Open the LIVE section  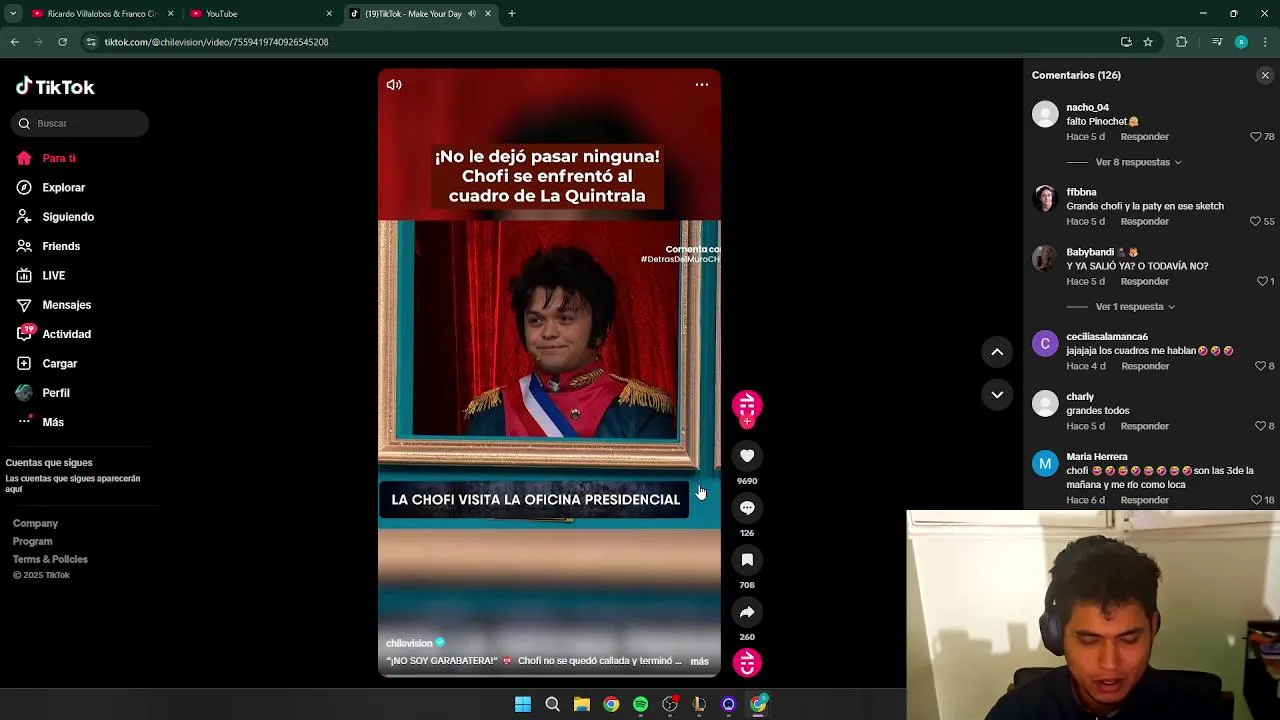click(x=40, y=276)
